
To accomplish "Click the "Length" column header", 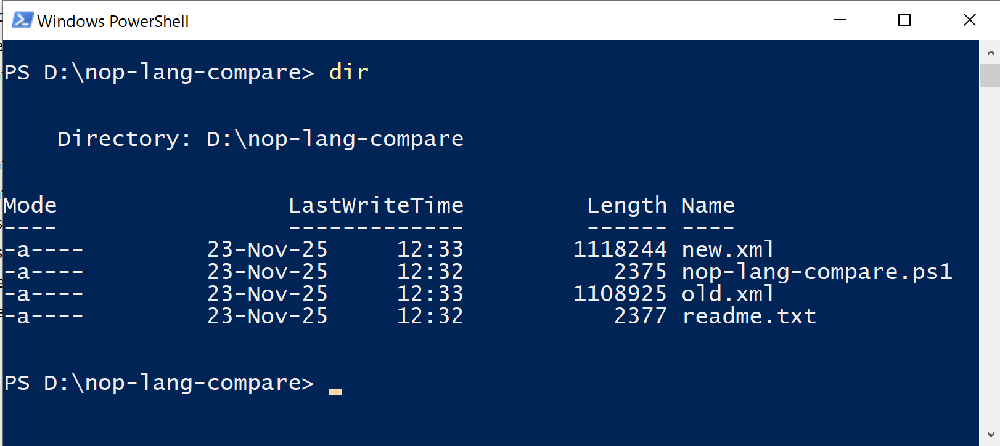I will coord(626,206).
